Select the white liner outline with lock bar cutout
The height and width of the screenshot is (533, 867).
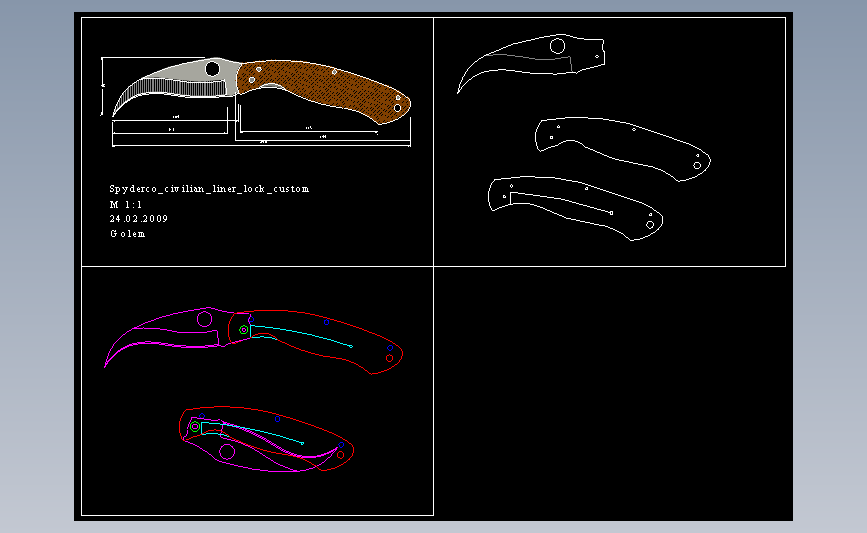click(575, 207)
